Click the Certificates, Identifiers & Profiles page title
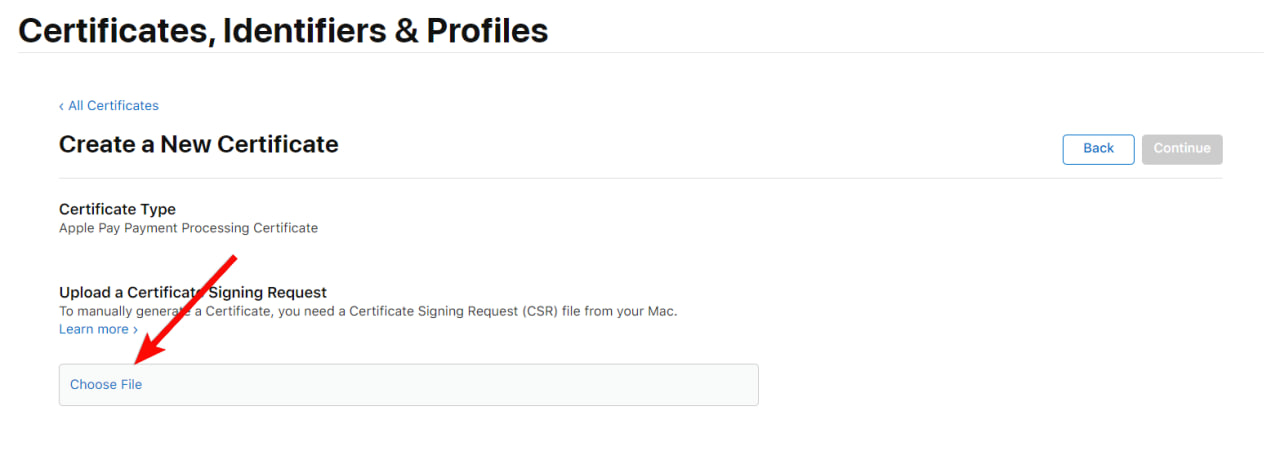1280x455 pixels. coord(283,30)
